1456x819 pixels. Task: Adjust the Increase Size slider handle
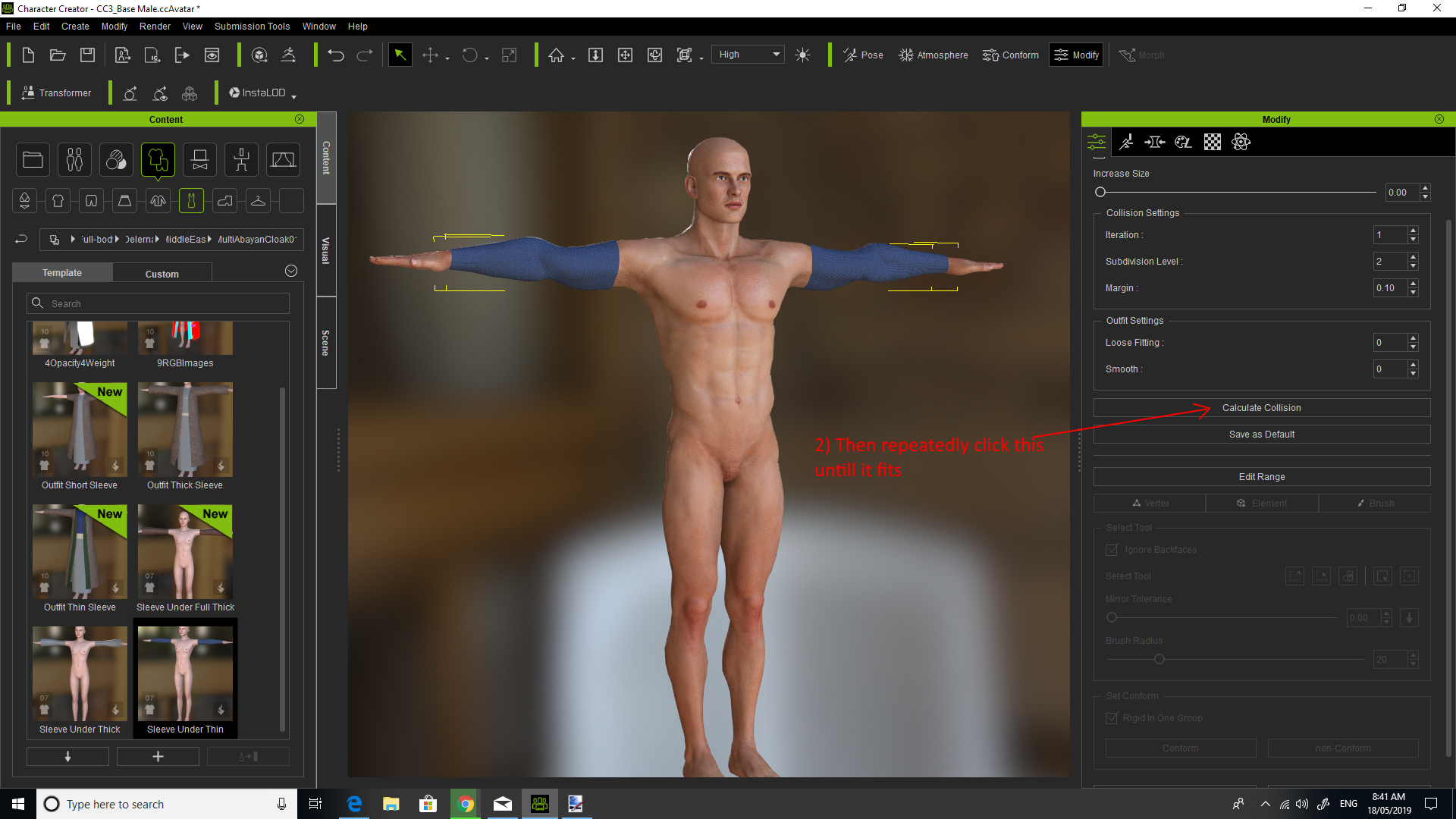click(x=1100, y=193)
